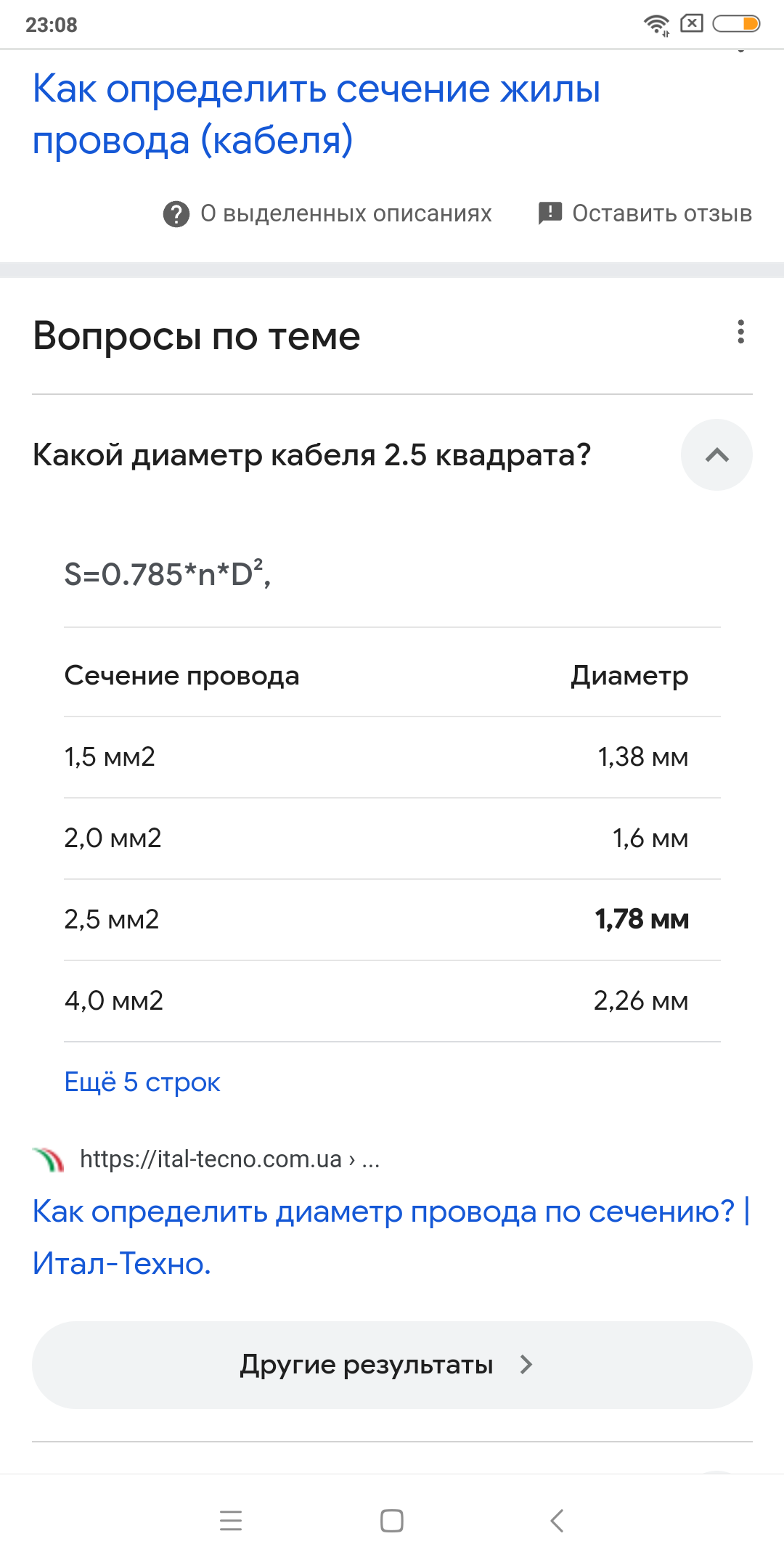Tap the Другие результаты button
The height and width of the screenshot is (1568, 784).
(392, 1365)
